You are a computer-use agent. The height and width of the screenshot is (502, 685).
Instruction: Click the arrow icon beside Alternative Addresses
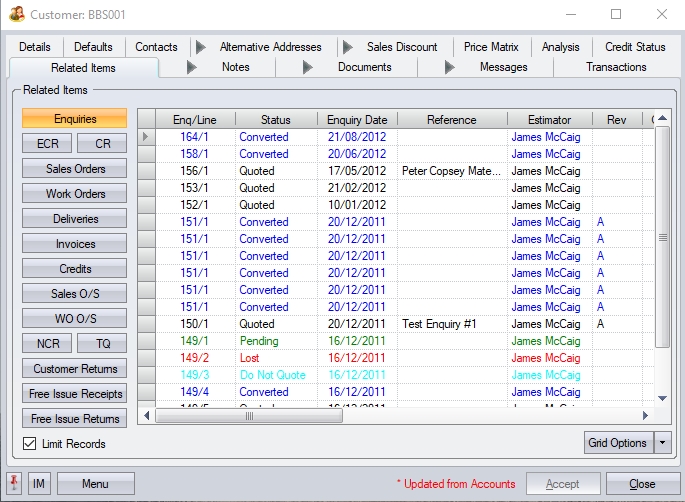(200, 47)
